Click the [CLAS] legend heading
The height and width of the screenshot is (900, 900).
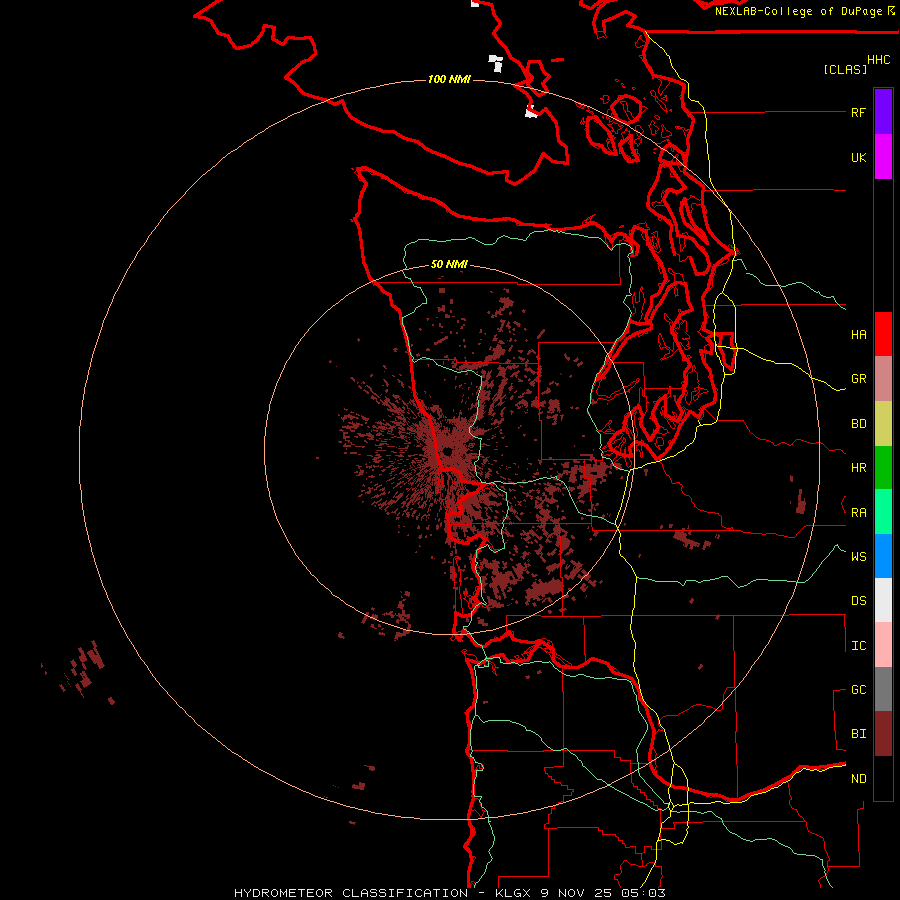845,69
